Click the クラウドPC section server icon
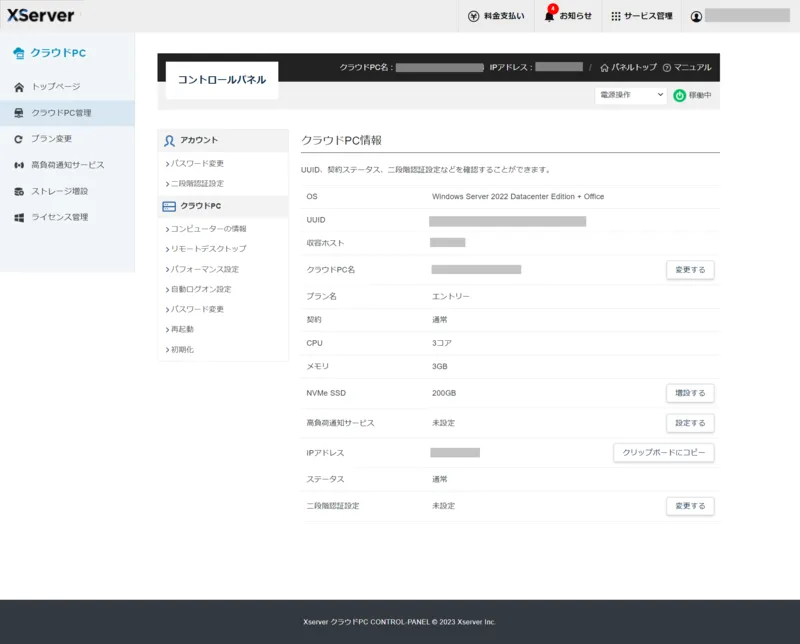Viewport: 800px width, 644px height. (169, 206)
